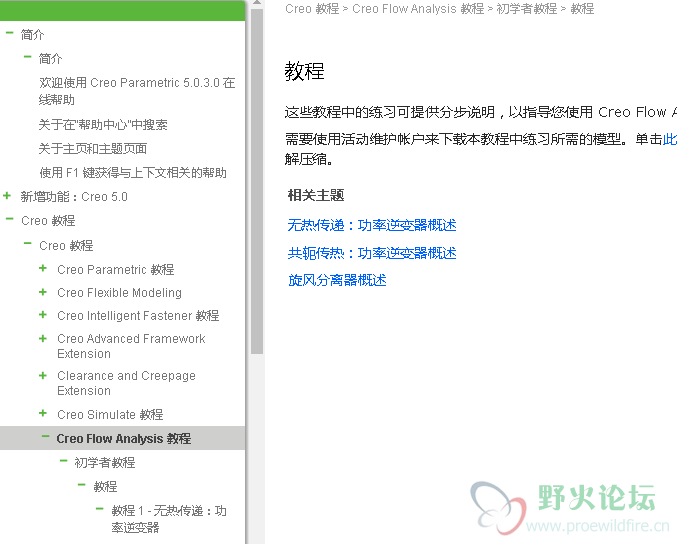Viewport: 679px width, 544px height.
Task: Expand the Creo Intelligent Fastener 教程 node
Action: tap(42, 315)
